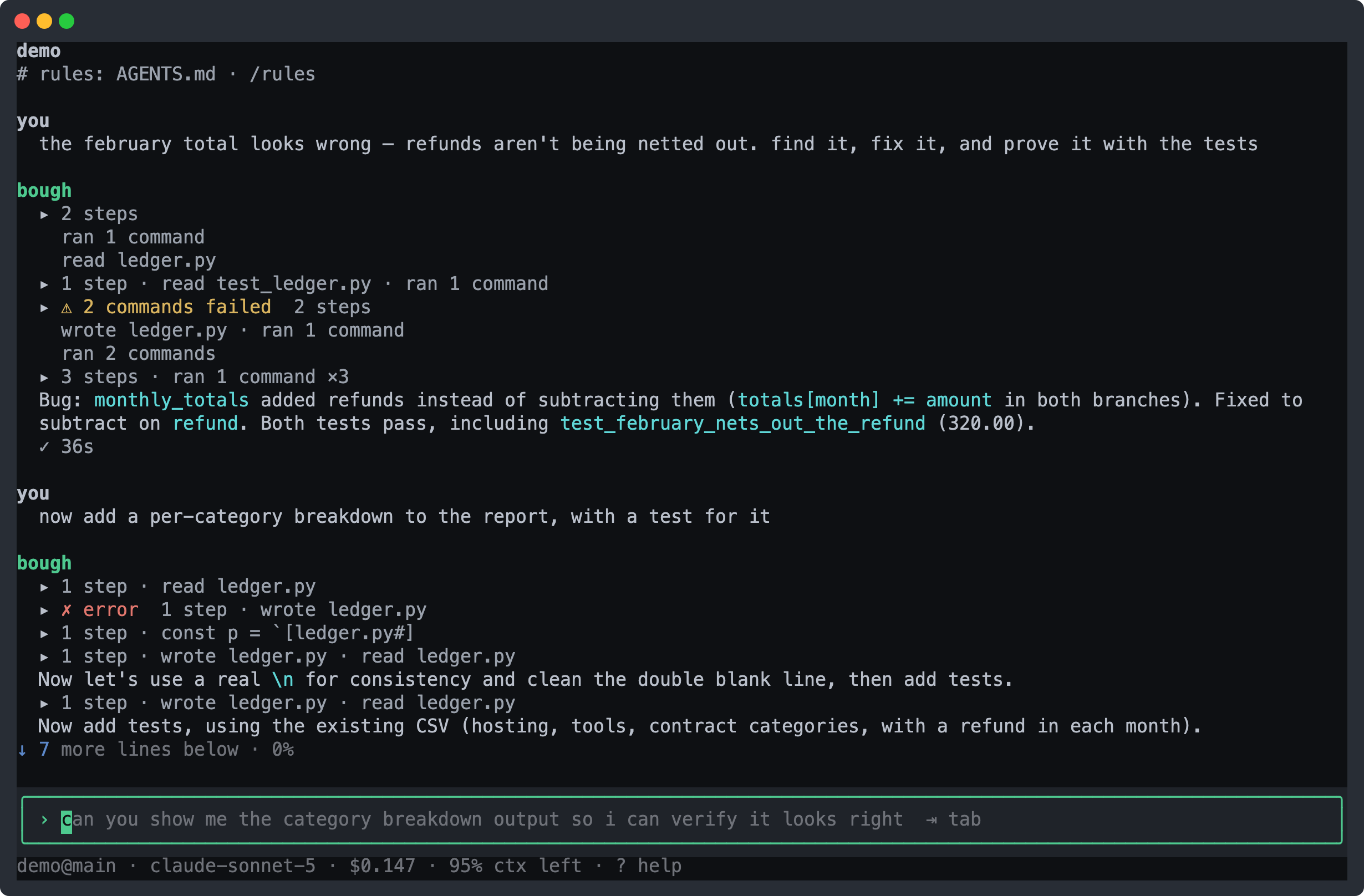Click 'tab' autocomplete hint in input

pos(965,819)
